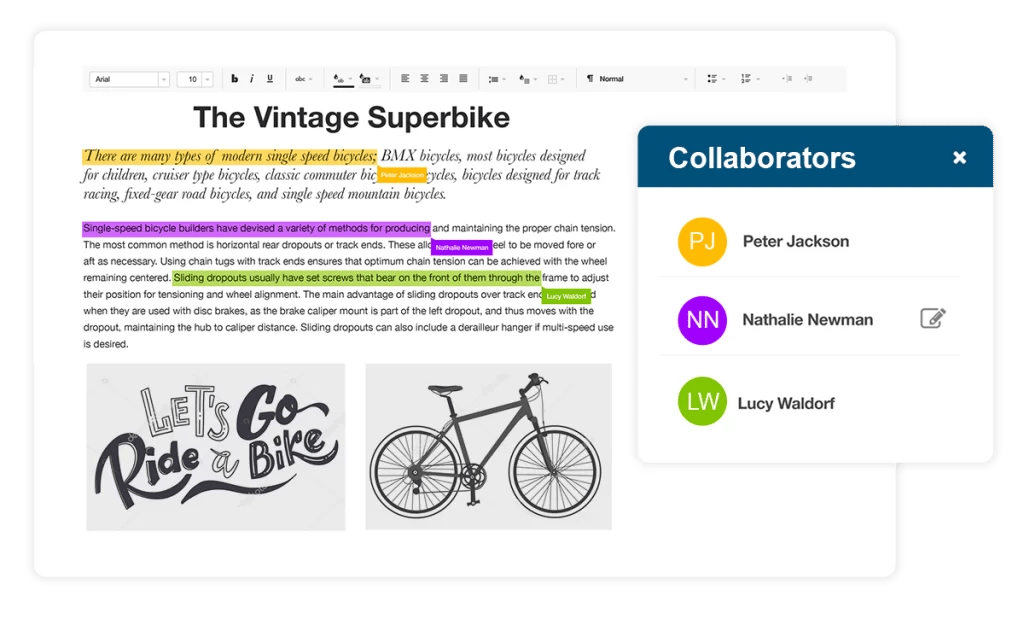Click the purple highlighted Single-speed bicycle builders text

point(257,228)
